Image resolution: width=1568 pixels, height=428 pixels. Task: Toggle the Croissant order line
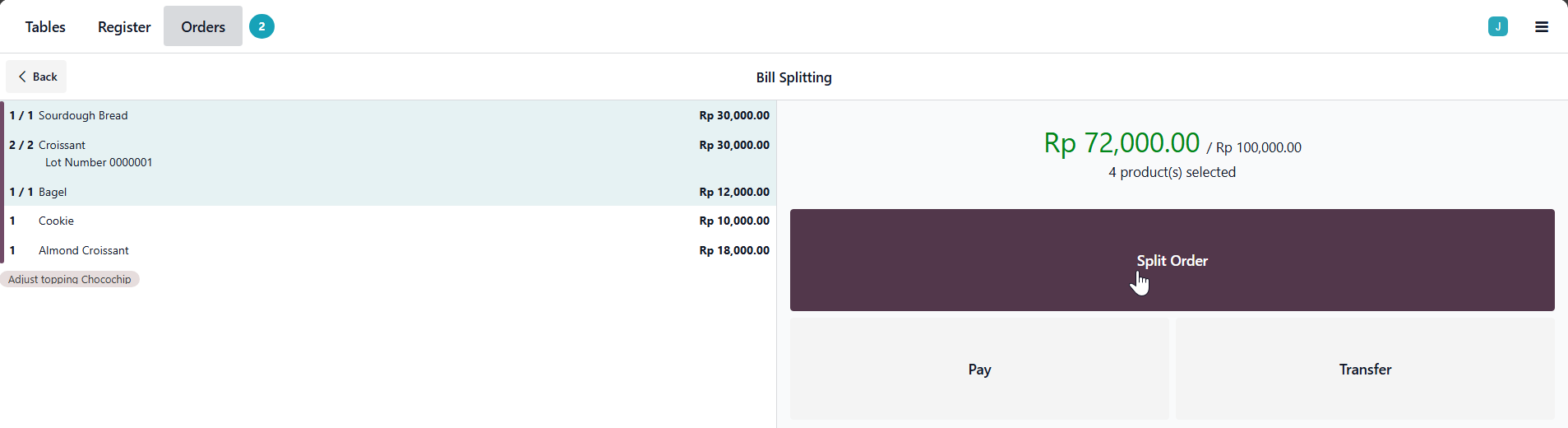[390, 154]
